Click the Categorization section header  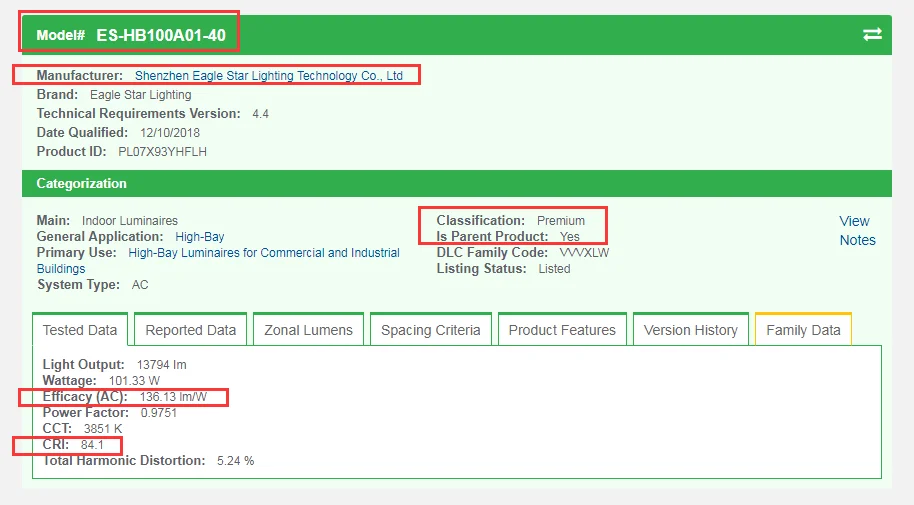click(82, 184)
